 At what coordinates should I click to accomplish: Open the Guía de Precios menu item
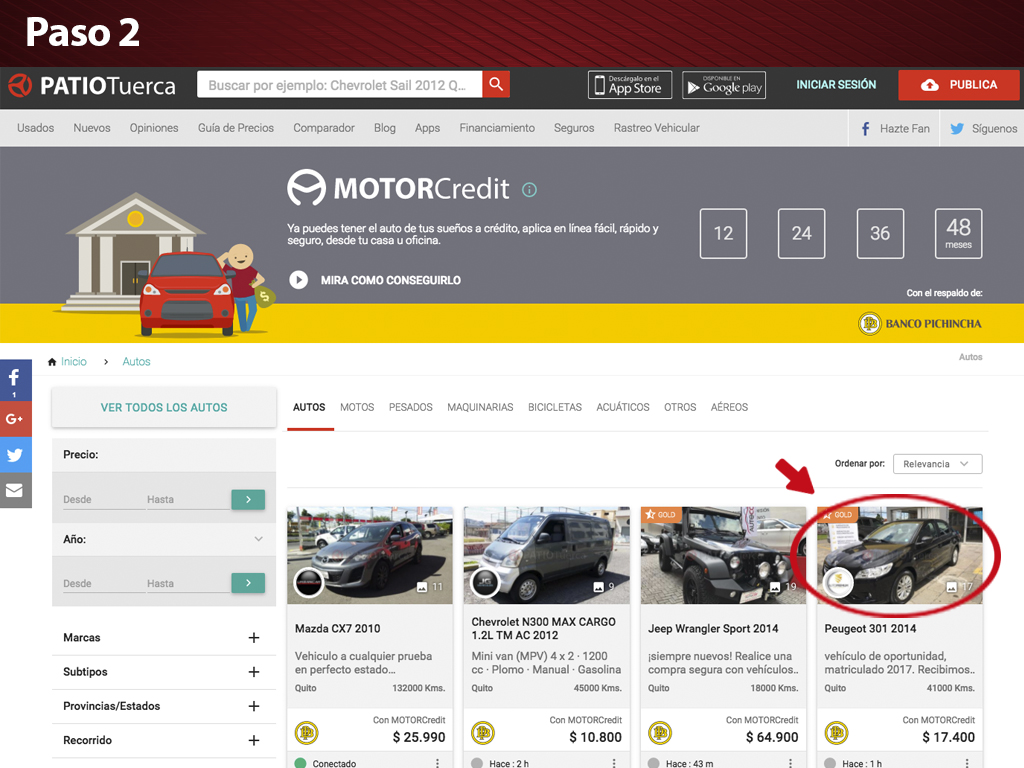tap(236, 128)
